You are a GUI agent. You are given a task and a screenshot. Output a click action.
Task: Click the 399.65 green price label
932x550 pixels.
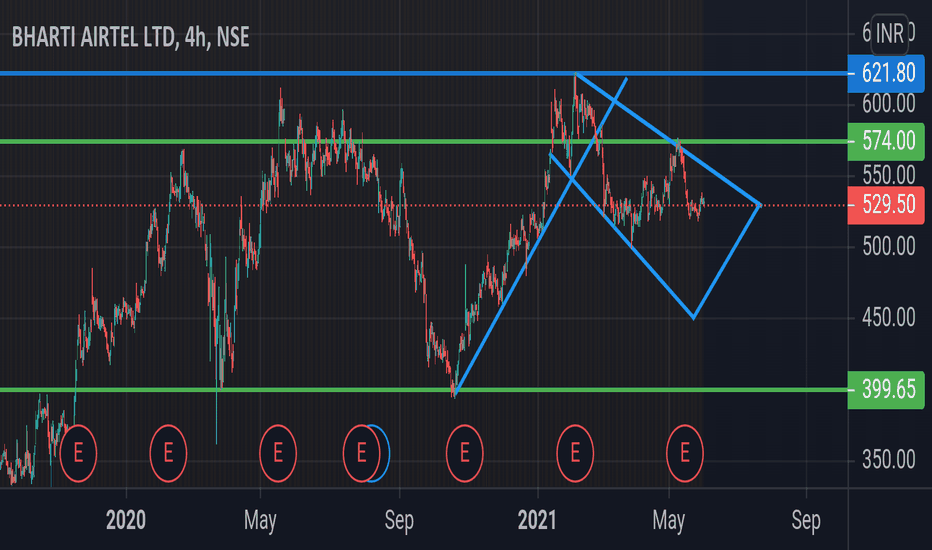tap(886, 389)
